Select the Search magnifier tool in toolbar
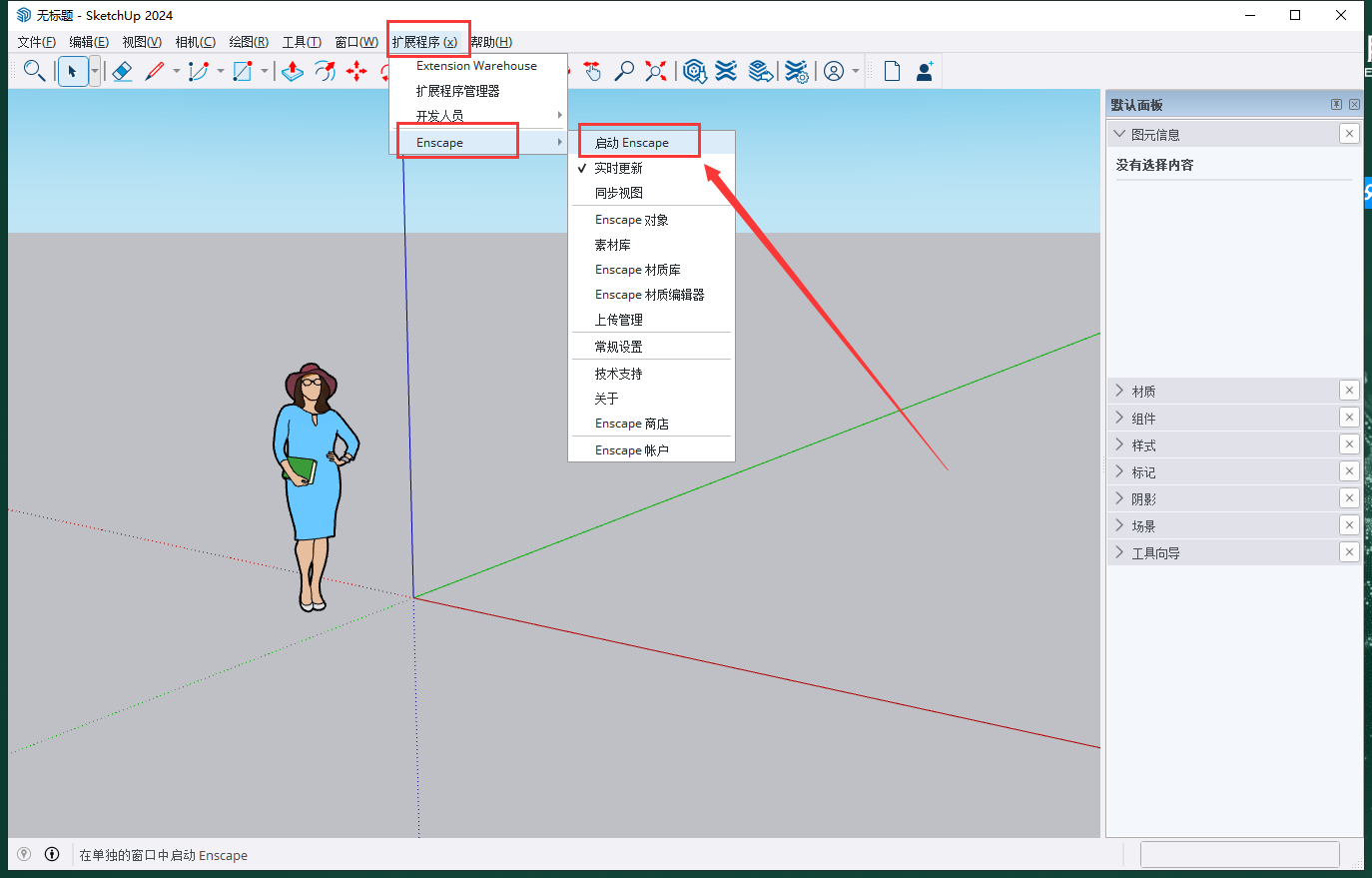Screen dimensions: 1372x878 tap(35, 71)
